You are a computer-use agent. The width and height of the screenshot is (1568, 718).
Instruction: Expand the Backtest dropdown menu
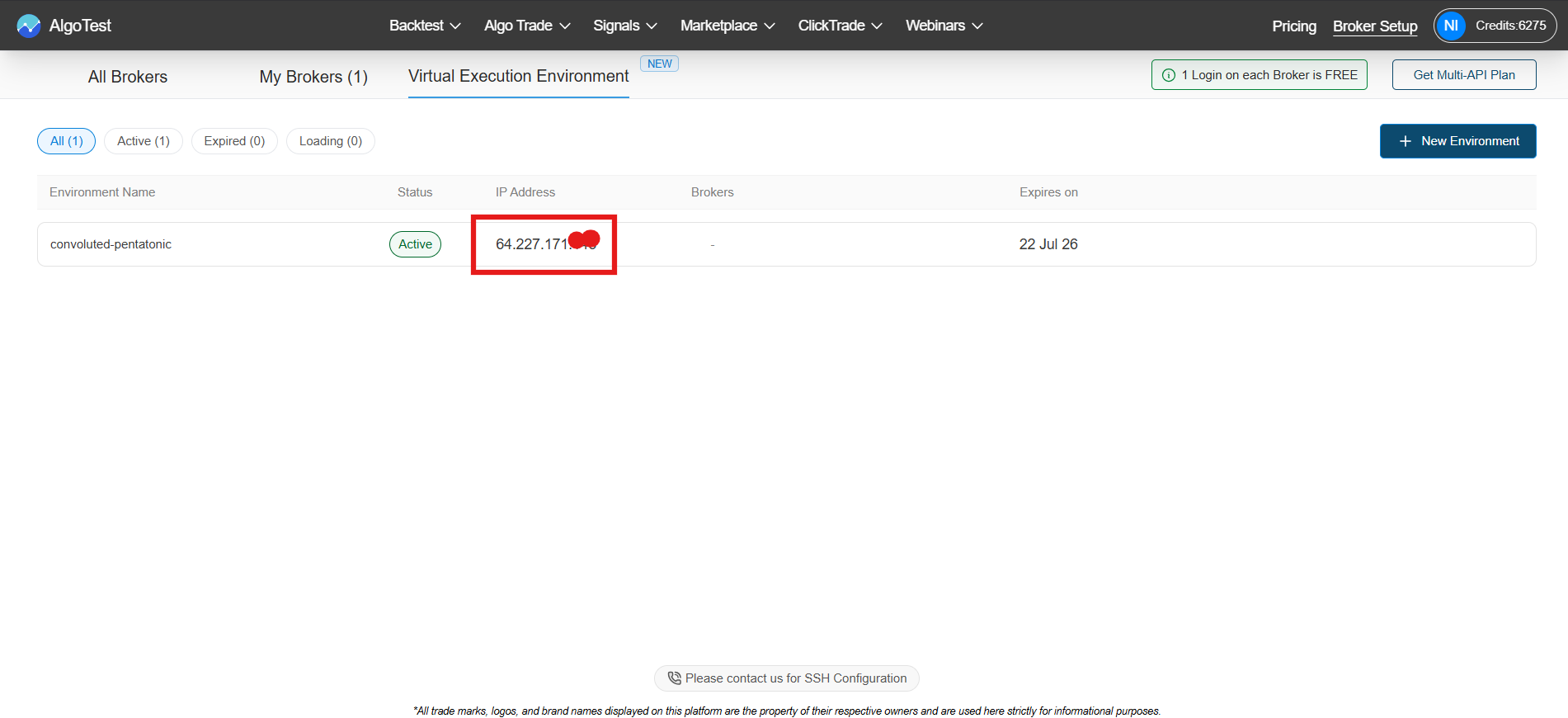(x=425, y=26)
